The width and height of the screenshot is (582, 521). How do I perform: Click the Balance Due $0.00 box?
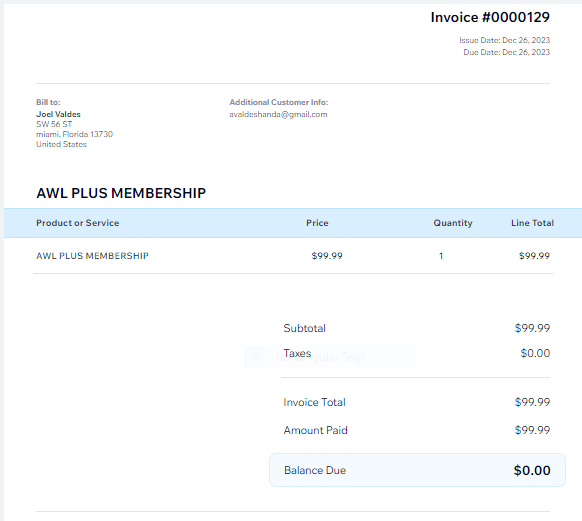click(x=417, y=470)
